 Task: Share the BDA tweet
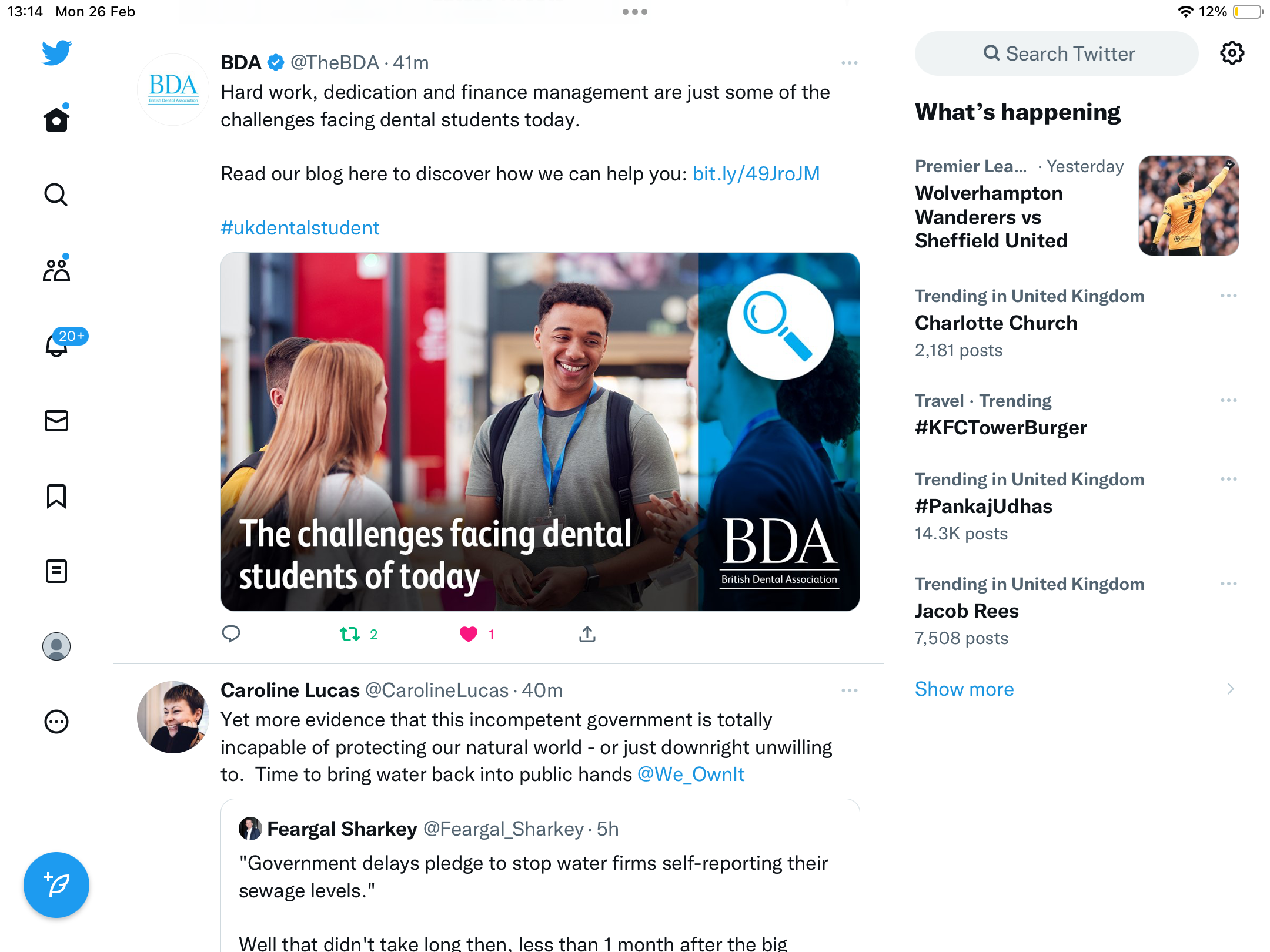click(587, 634)
